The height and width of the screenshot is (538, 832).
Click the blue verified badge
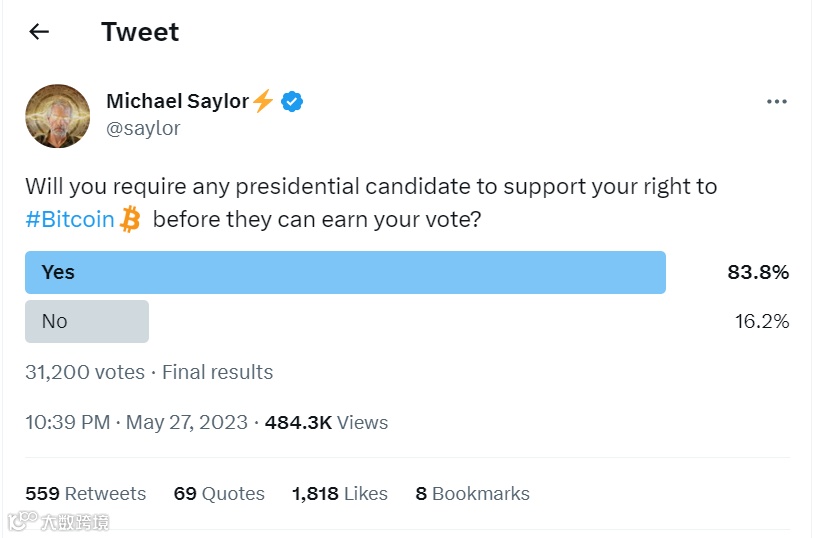[292, 101]
